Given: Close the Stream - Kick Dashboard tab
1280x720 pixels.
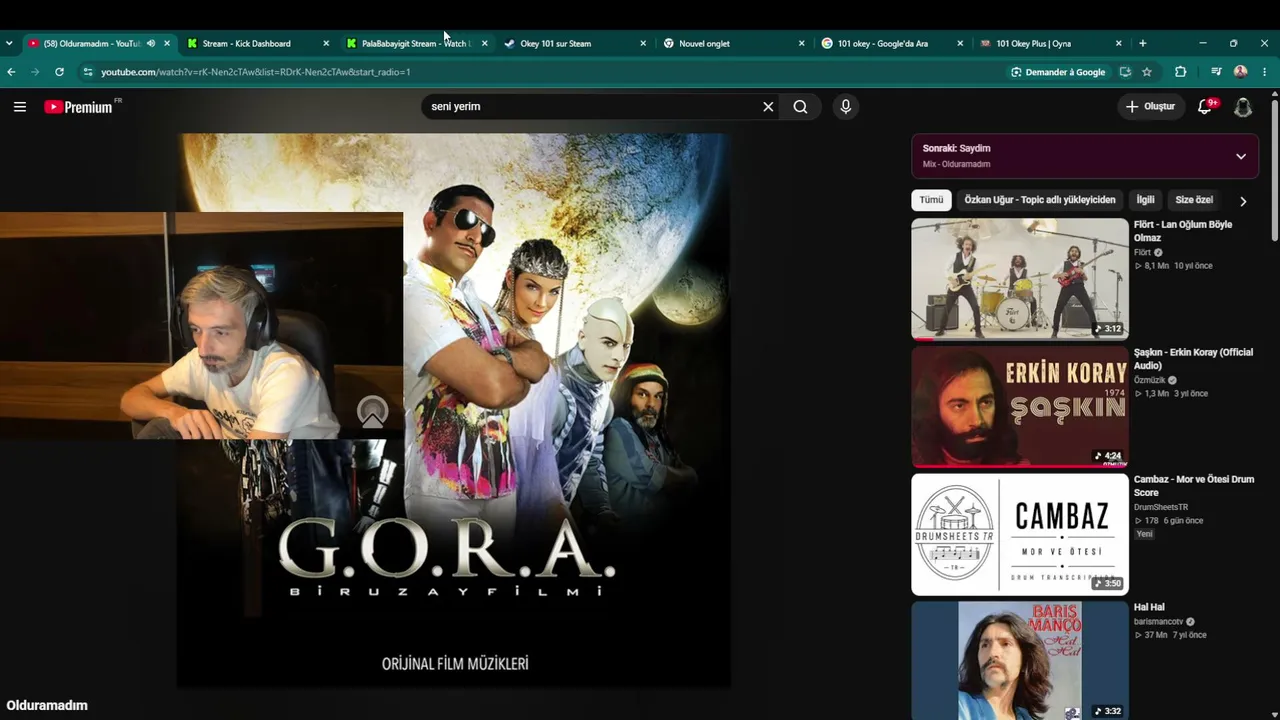Looking at the screenshot, I should tap(326, 43).
